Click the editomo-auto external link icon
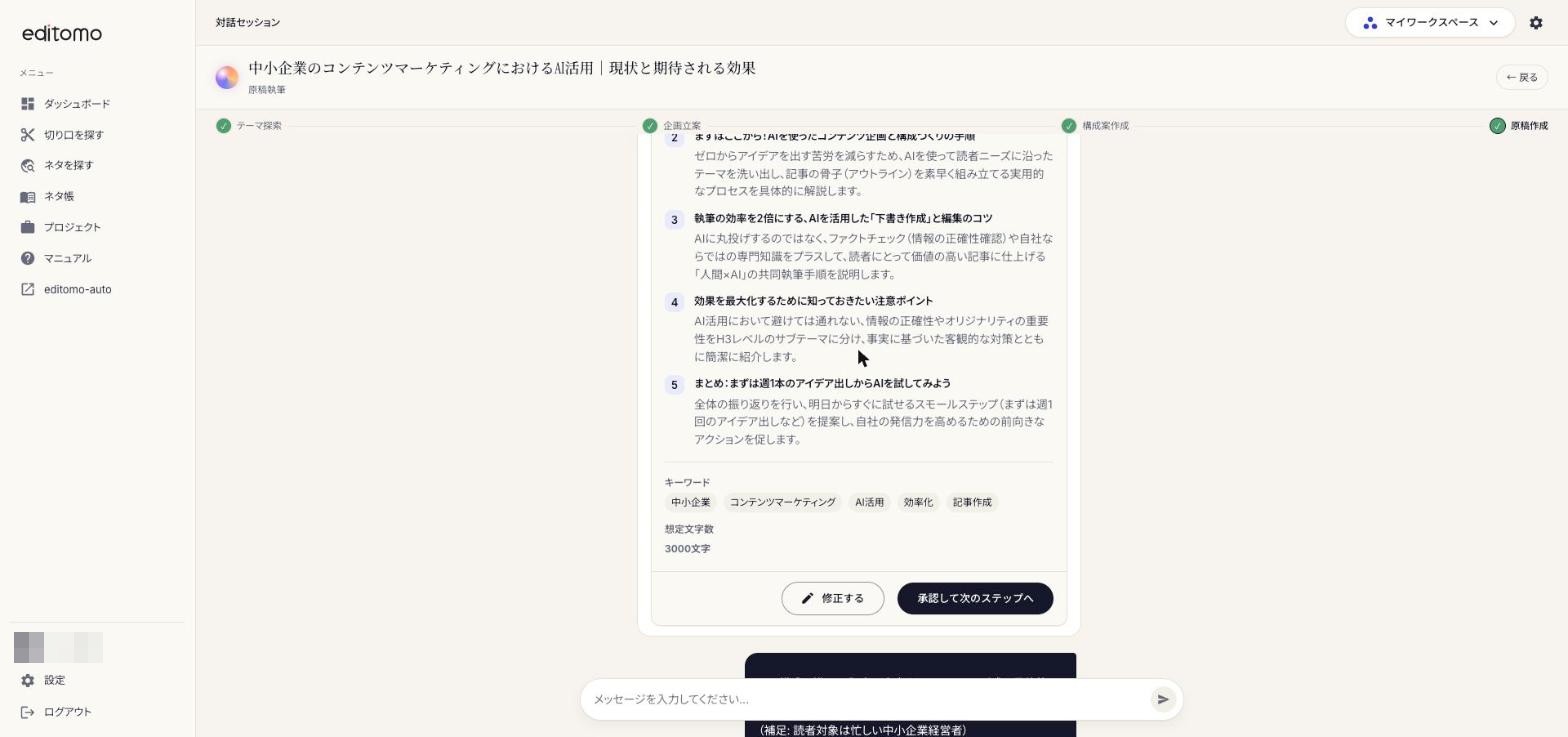This screenshot has height=737, width=1568. 27,289
